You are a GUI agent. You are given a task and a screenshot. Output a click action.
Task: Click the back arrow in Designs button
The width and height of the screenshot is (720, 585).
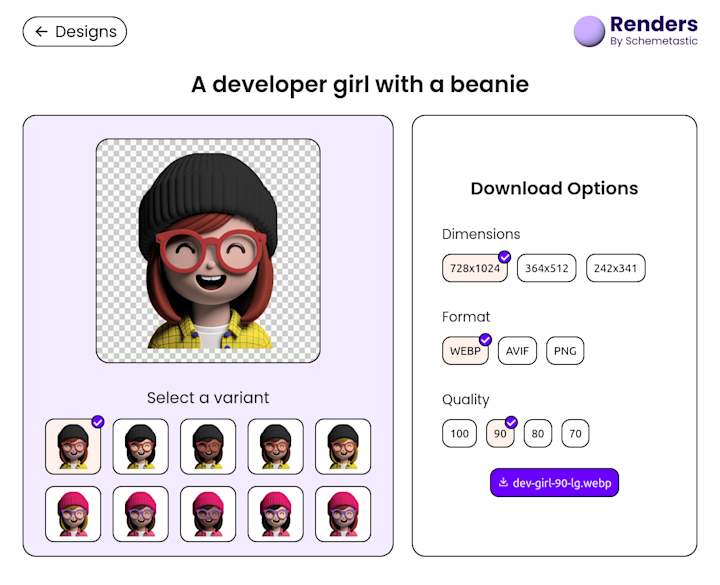[42, 31]
